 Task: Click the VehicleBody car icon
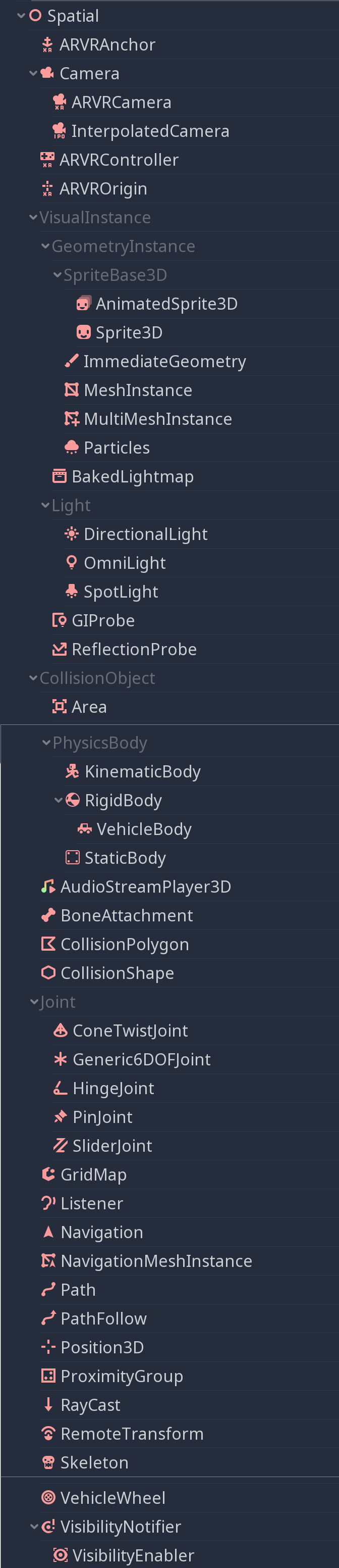click(x=84, y=829)
